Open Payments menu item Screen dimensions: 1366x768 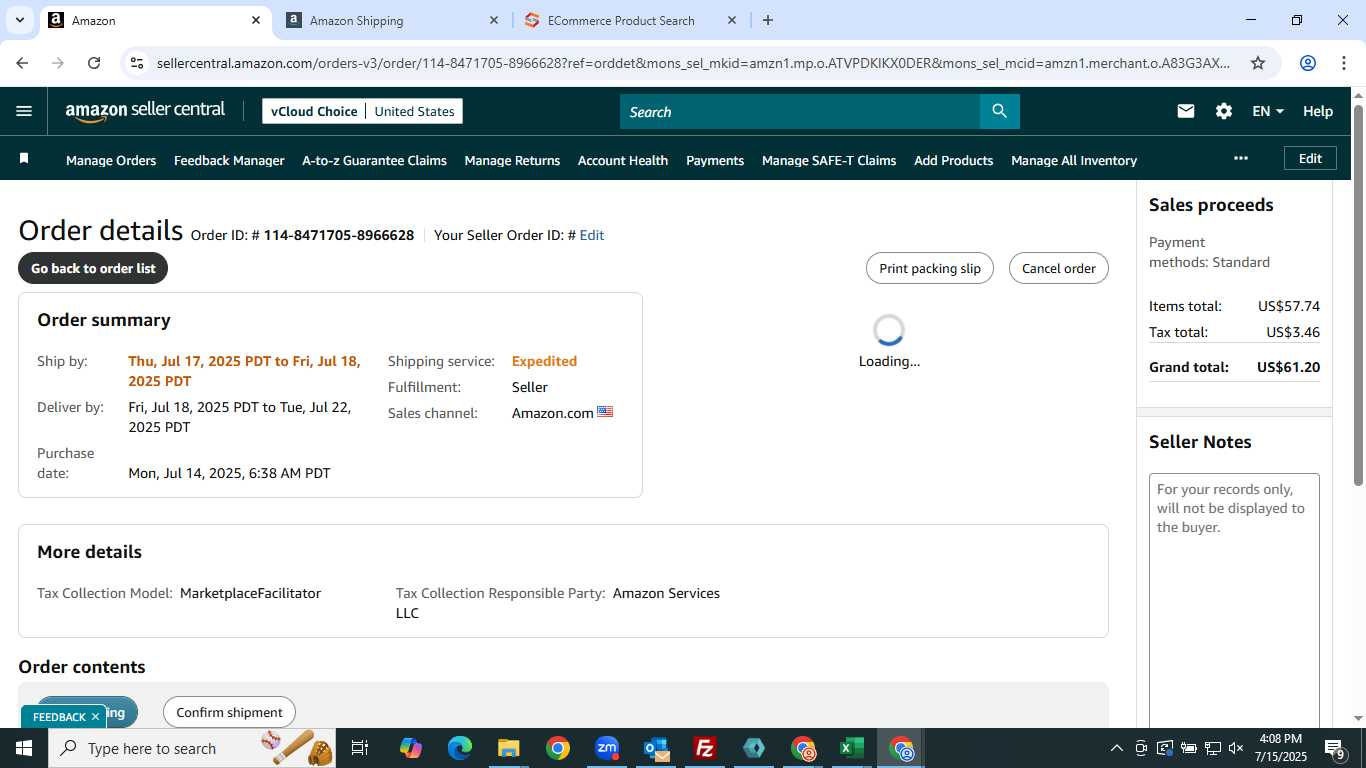[x=715, y=160]
